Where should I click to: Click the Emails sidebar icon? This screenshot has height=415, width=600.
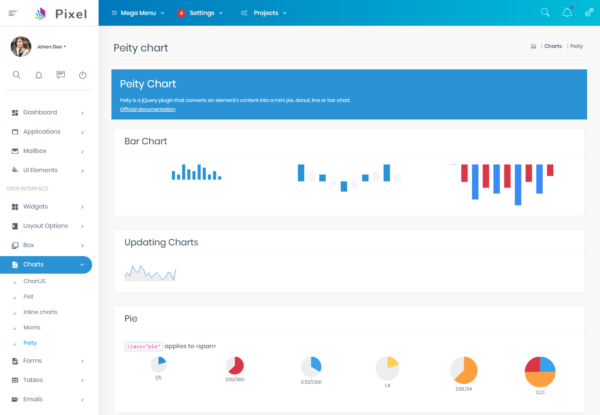pos(15,399)
